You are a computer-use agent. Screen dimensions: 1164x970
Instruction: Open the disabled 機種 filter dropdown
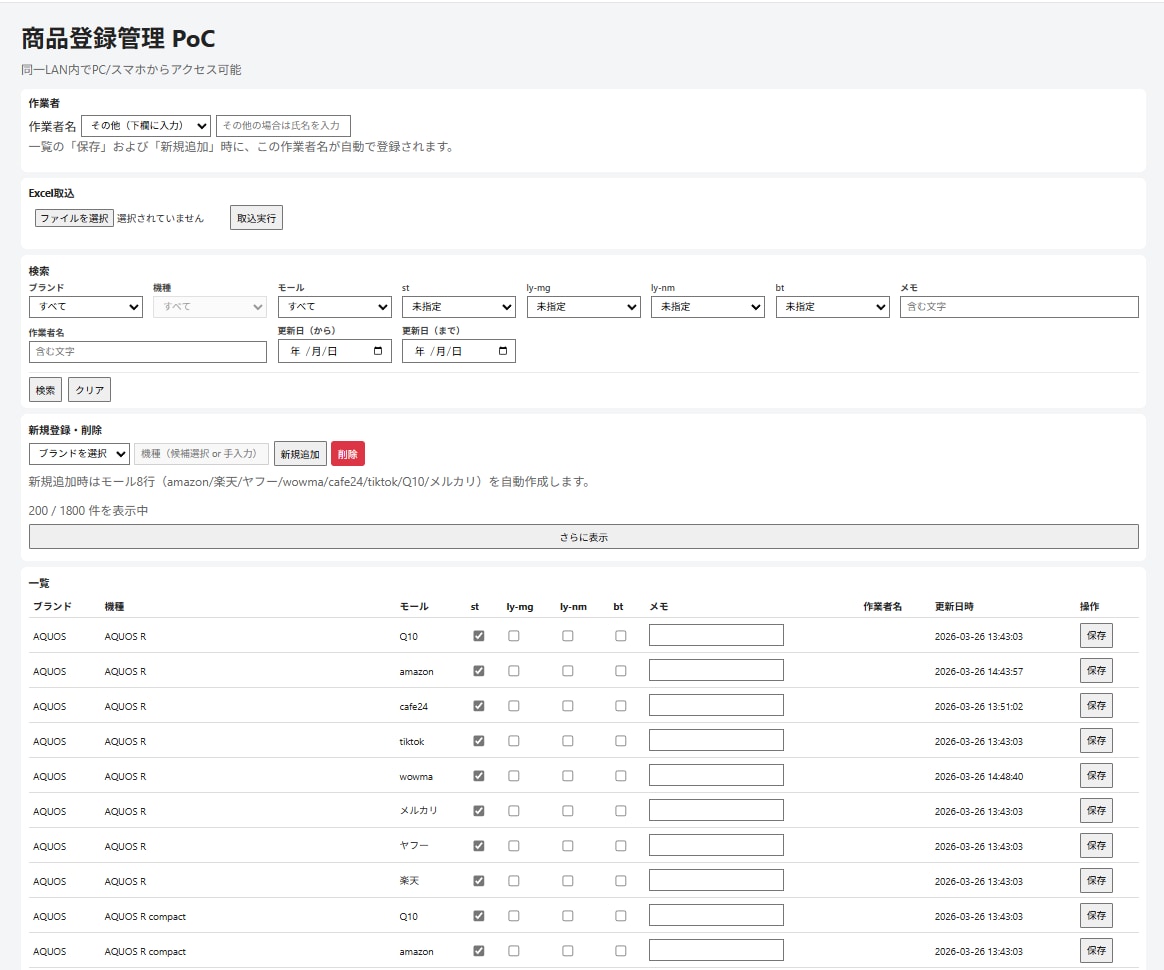(210, 307)
